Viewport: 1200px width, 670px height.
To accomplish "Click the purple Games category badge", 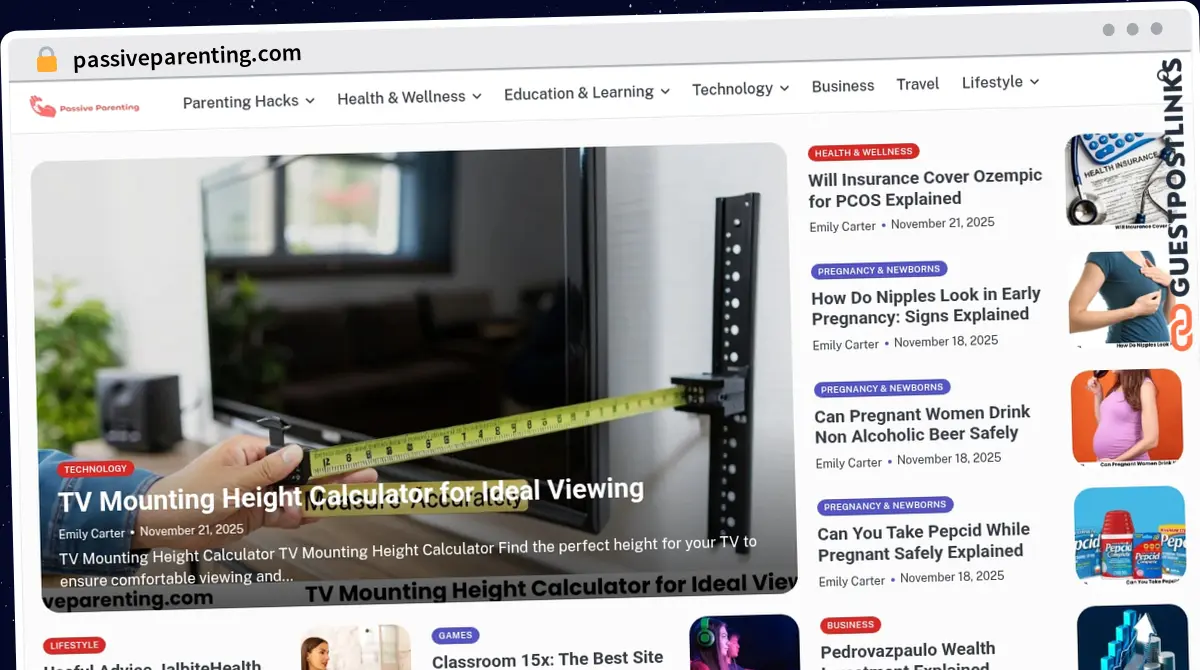I will (x=455, y=635).
